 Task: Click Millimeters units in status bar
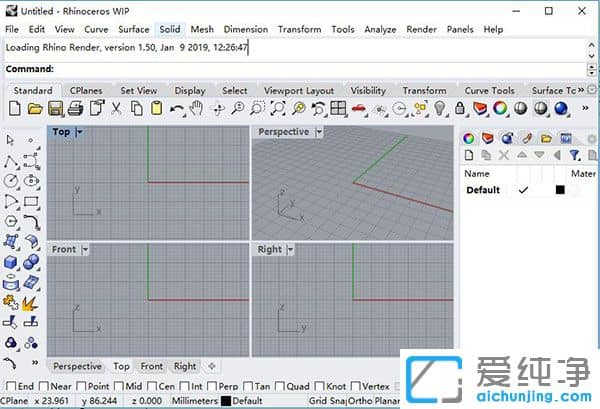click(195, 401)
